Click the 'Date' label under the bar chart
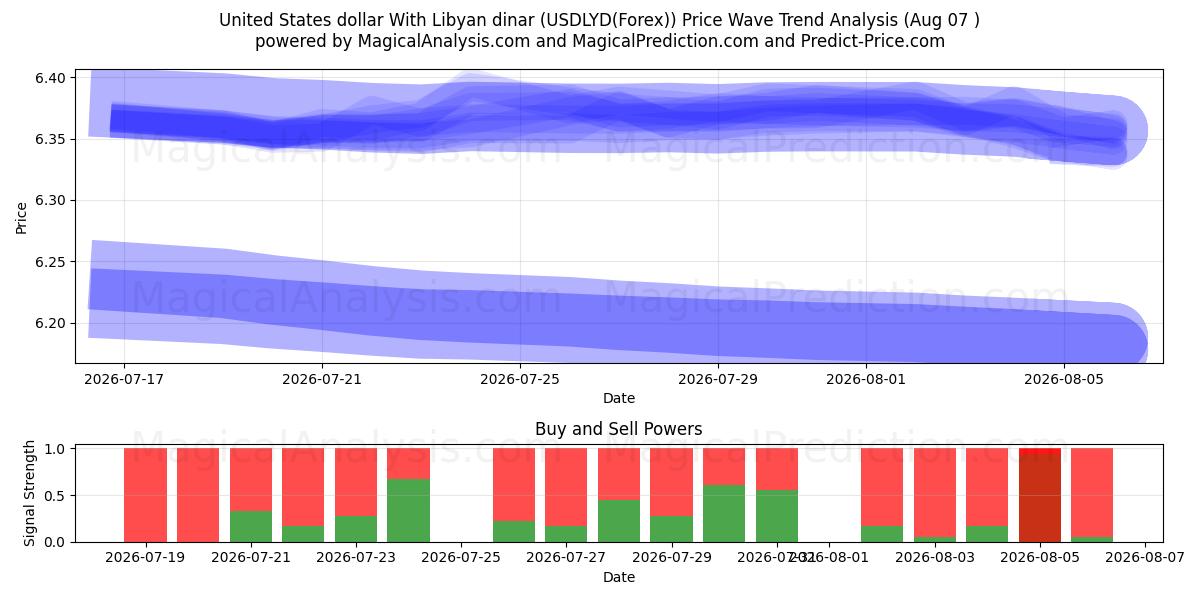Image resolution: width=1200 pixels, height=600 pixels. pyautogui.click(x=619, y=577)
